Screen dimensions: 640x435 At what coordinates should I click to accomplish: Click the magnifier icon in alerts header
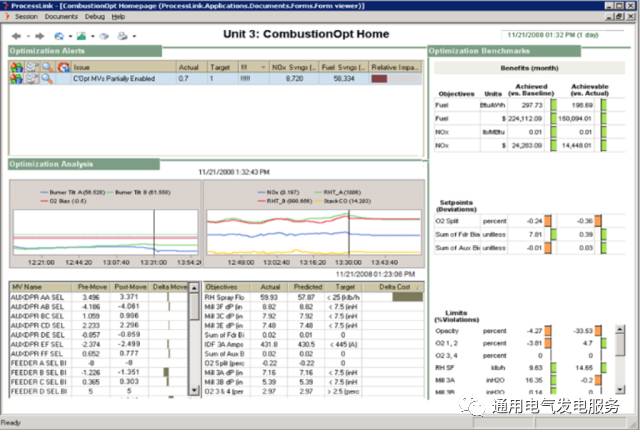coord(48,67)
